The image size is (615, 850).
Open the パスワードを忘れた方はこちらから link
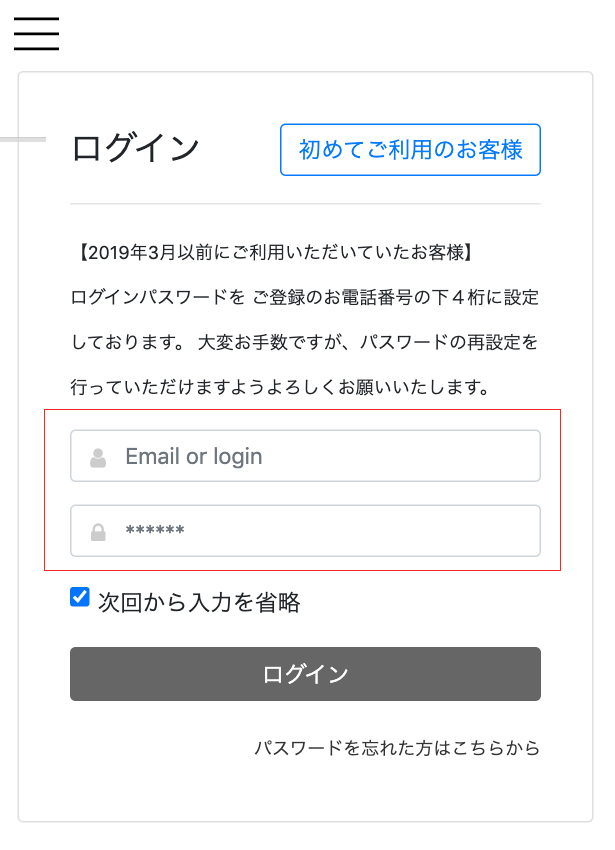(x=396, y=748)
